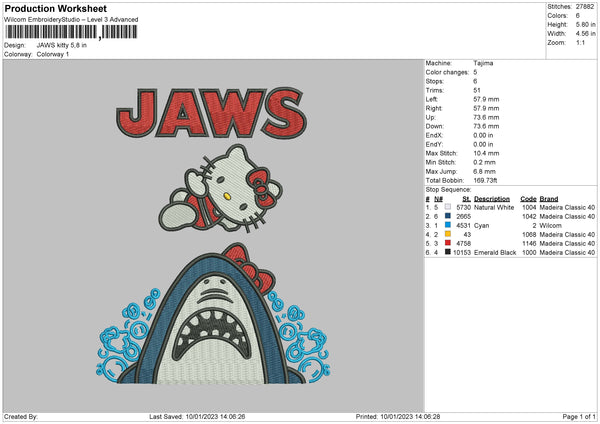Click the Stitches value 27882

585,7
